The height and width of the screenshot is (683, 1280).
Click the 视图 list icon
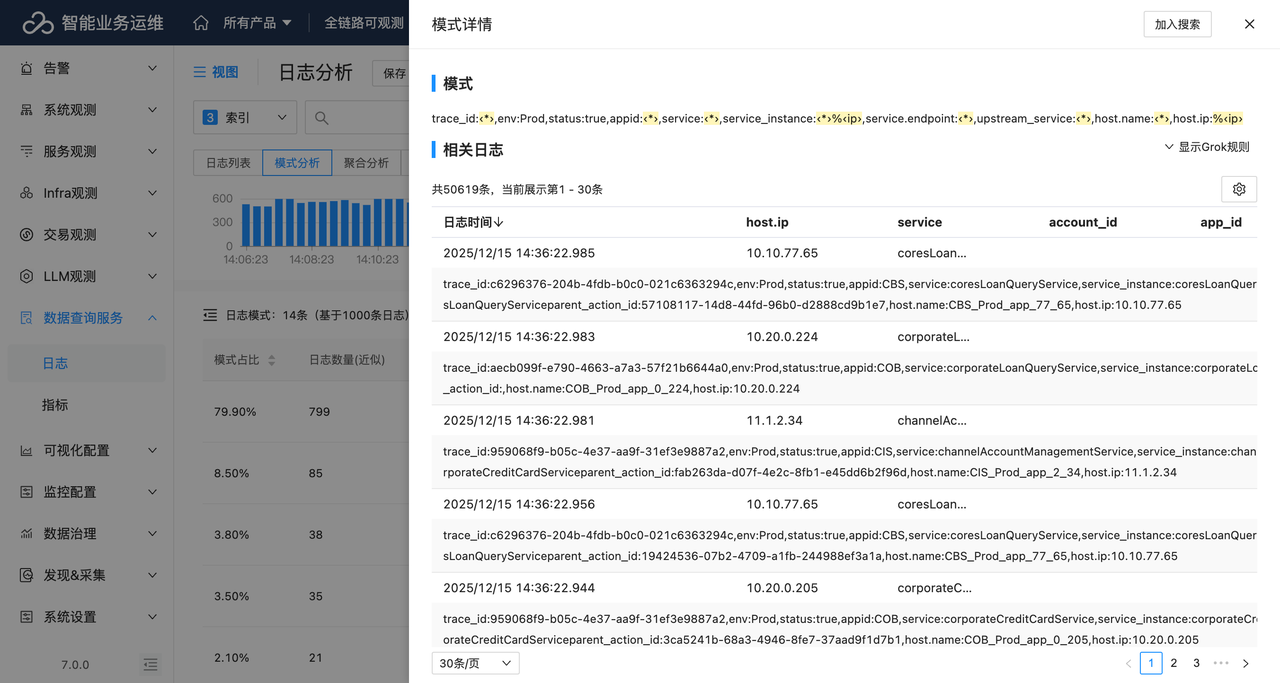pos(200,72)
